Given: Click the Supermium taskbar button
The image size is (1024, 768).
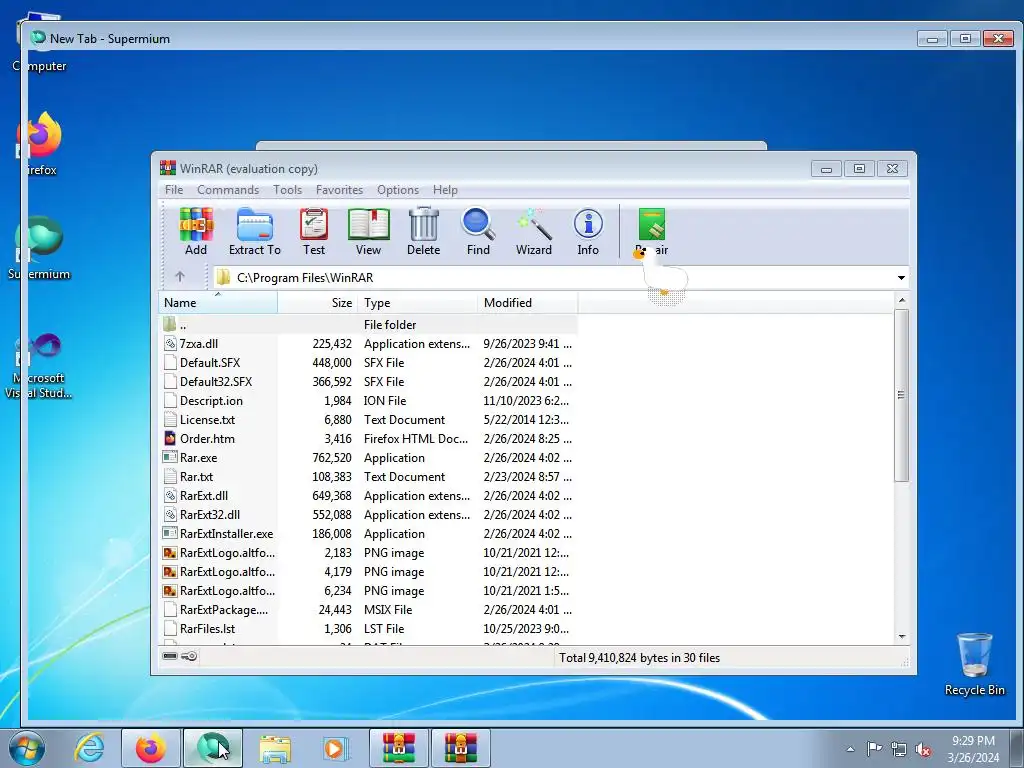Looking at the screenshot, I should 213,748.
